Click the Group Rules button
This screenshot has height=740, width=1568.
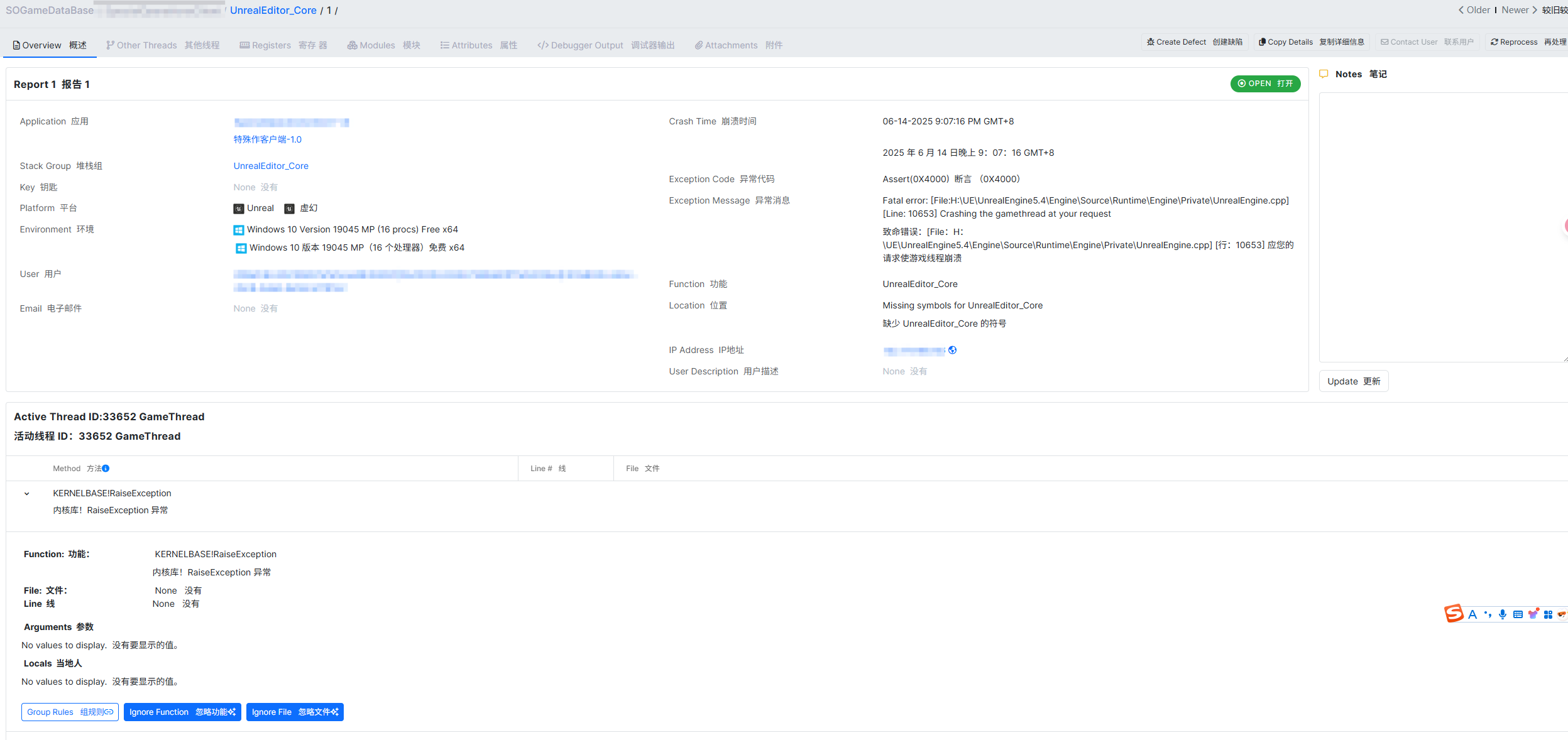[70, 712]
